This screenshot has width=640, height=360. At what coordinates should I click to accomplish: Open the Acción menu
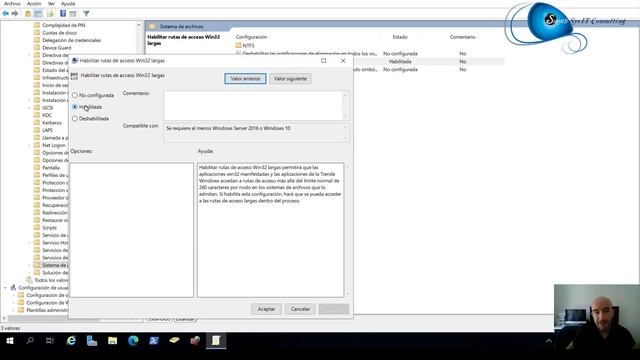point(34,4)
